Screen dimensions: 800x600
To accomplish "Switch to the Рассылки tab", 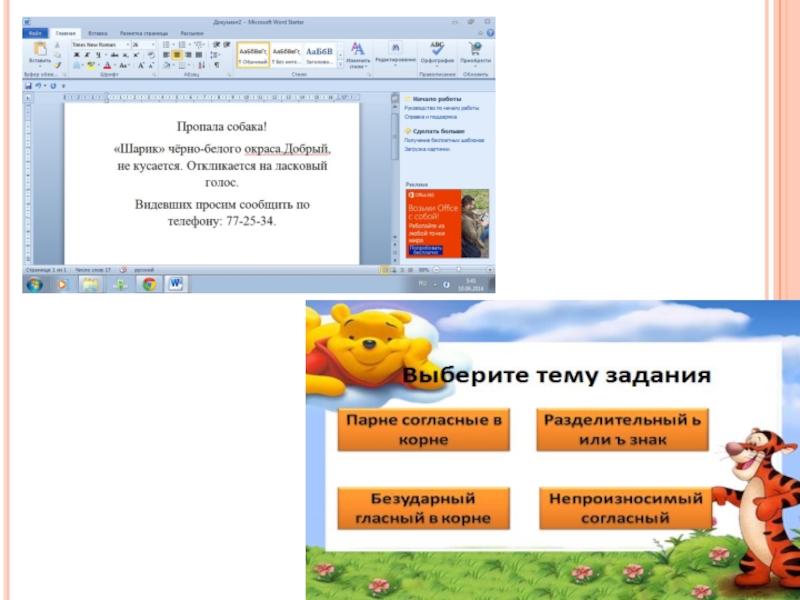I will [192, 33].
